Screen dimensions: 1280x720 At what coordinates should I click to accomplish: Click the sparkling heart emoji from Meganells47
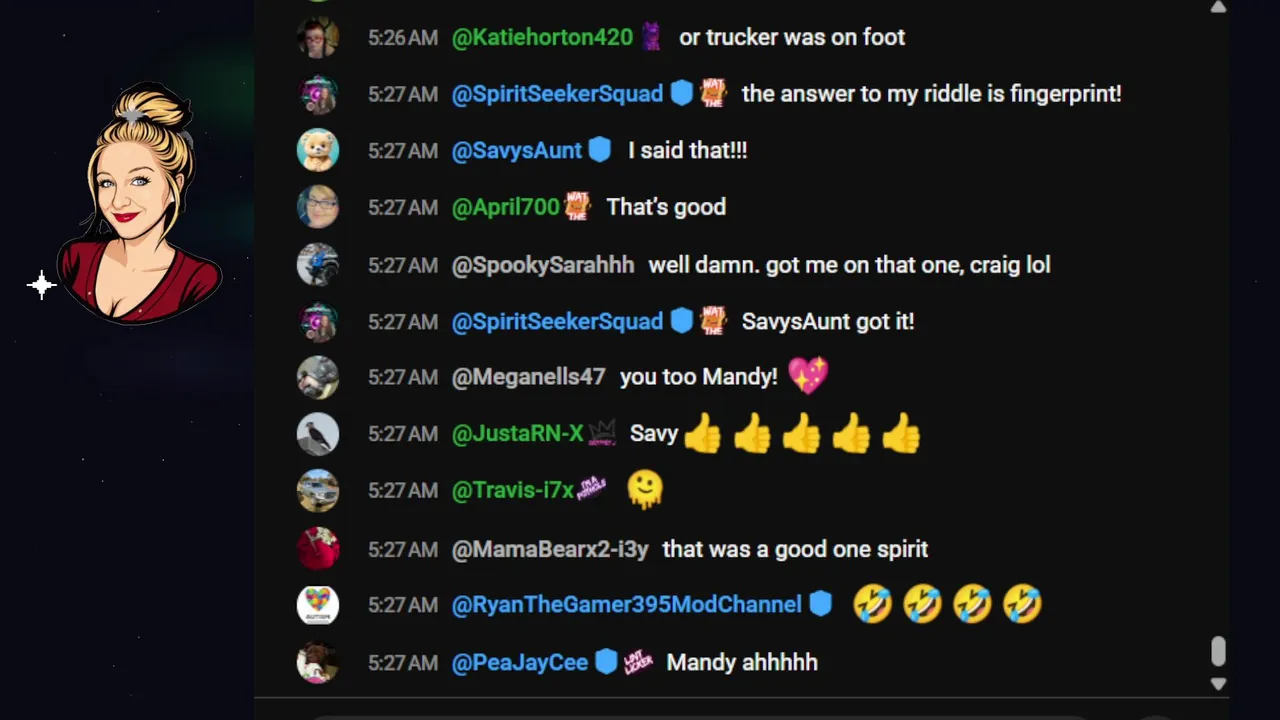[x=808, y=377]
